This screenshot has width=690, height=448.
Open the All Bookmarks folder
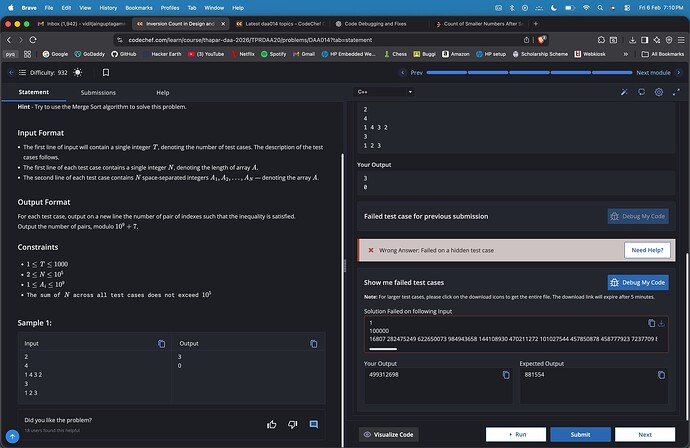[663, 54]
